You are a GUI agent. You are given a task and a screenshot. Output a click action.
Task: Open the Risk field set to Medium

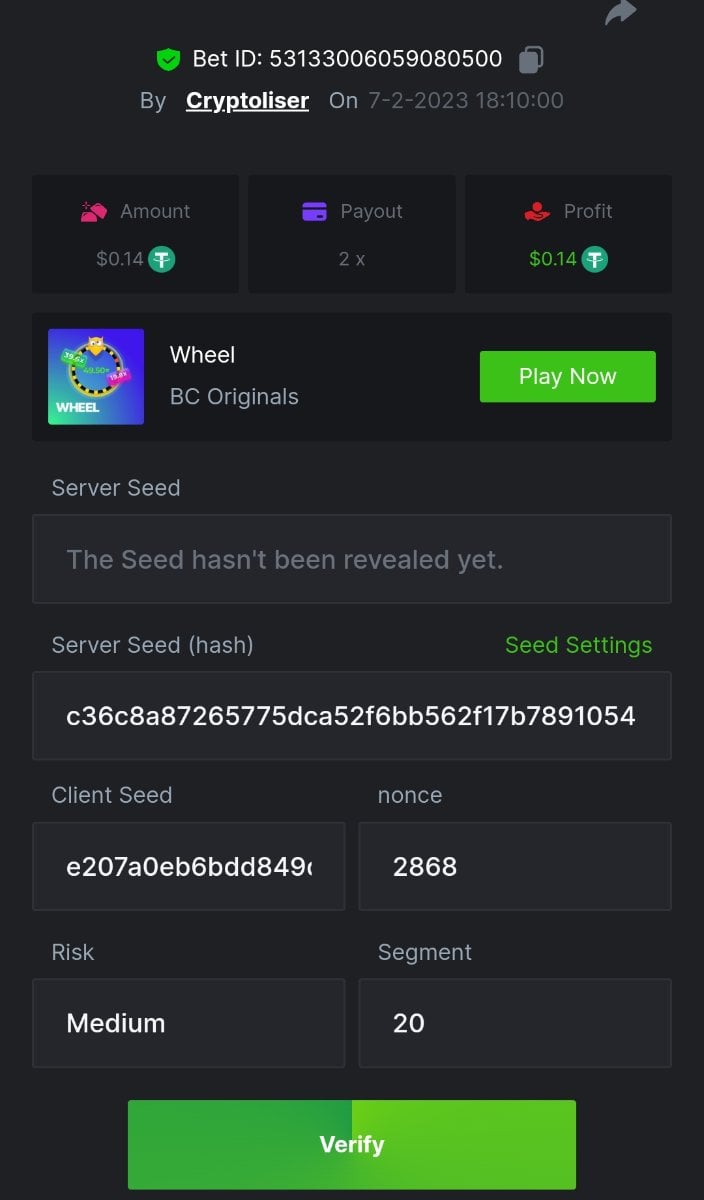(188, 1023)
